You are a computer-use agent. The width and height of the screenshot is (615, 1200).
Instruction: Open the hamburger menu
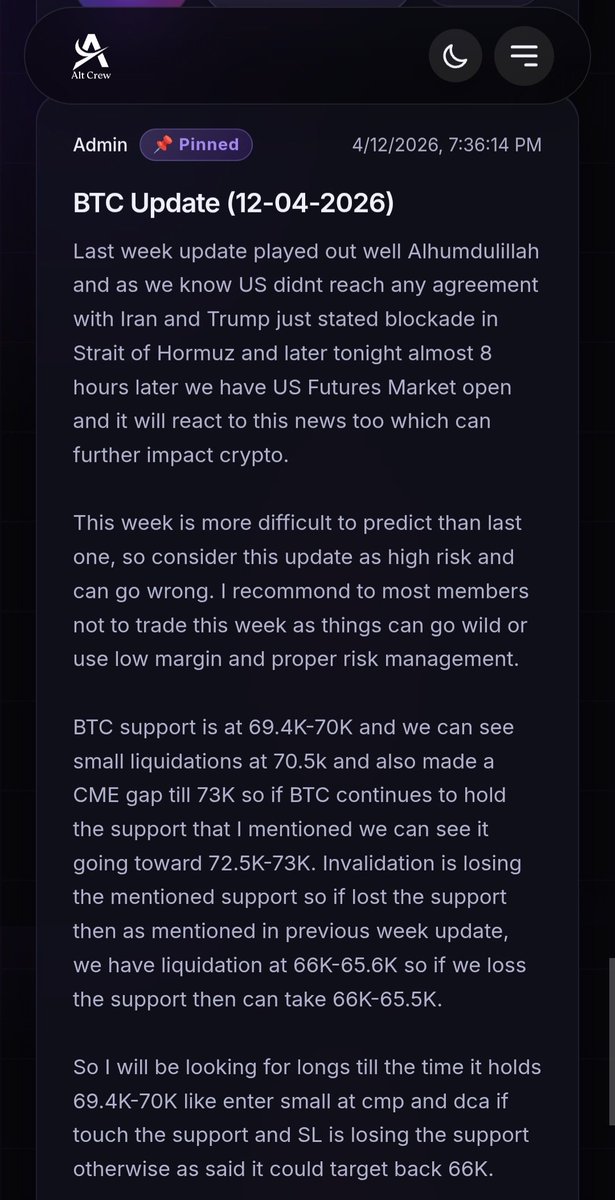pyautogui.click(x=524, y=56)
